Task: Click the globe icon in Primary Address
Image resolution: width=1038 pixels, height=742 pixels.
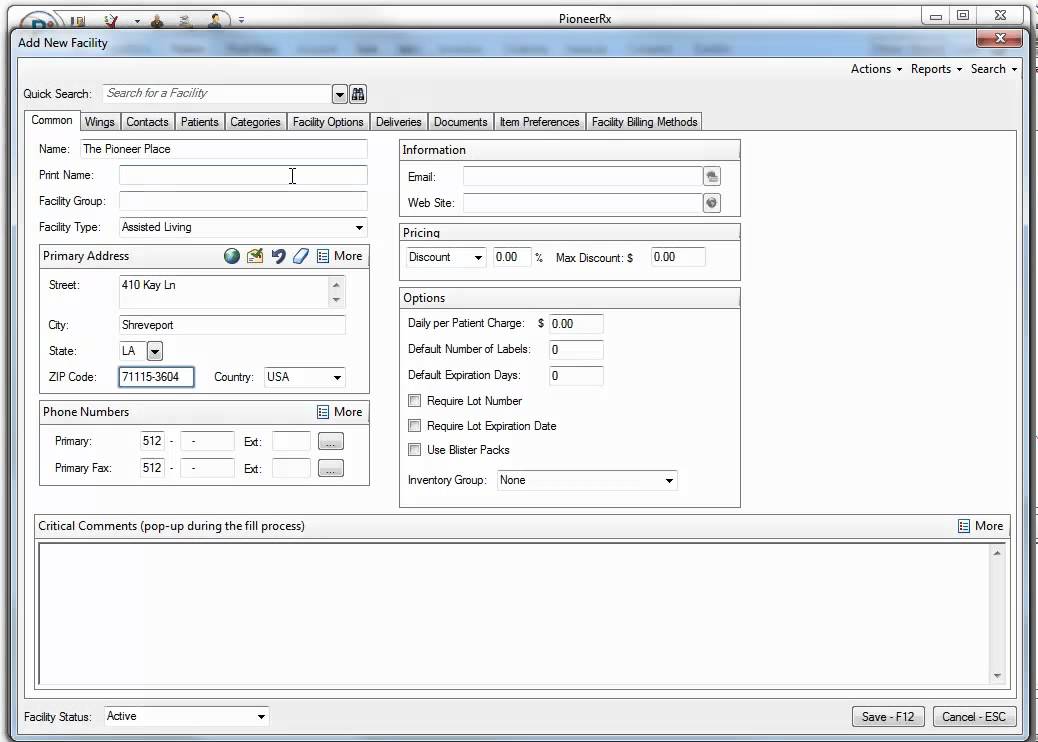Action: 232,256
